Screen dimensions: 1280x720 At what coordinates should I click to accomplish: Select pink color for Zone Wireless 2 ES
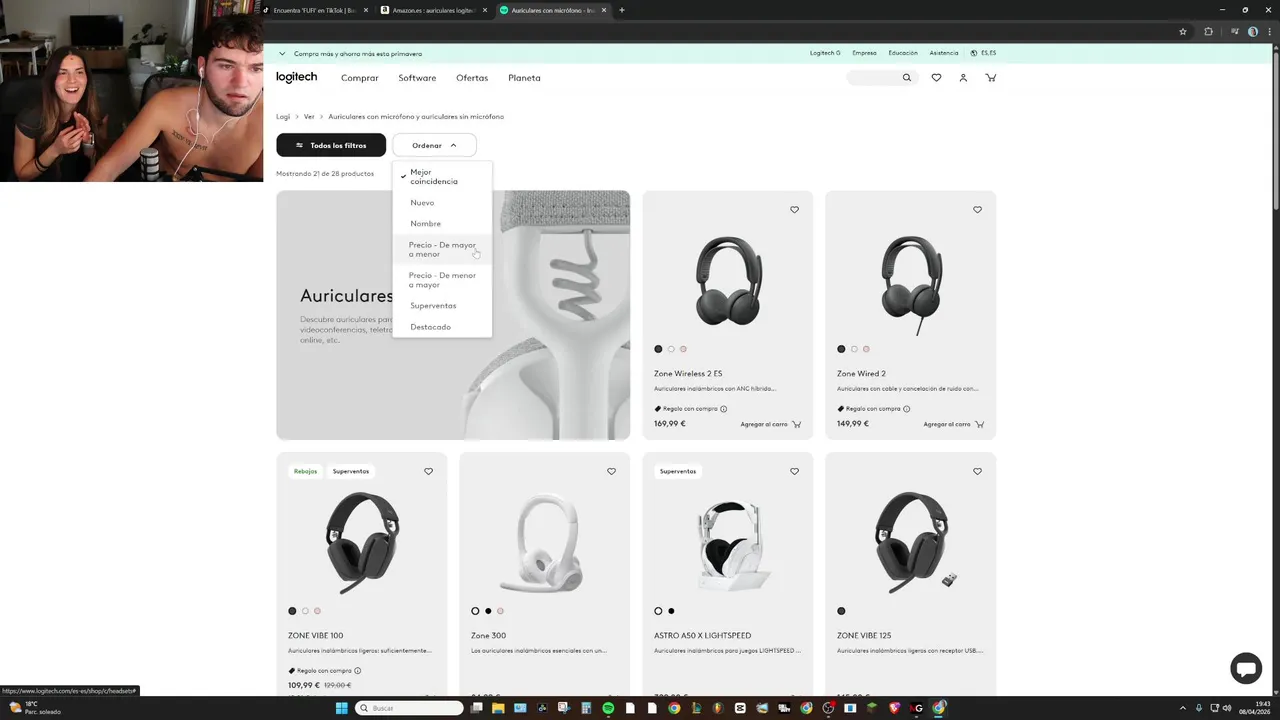[684, 349]
